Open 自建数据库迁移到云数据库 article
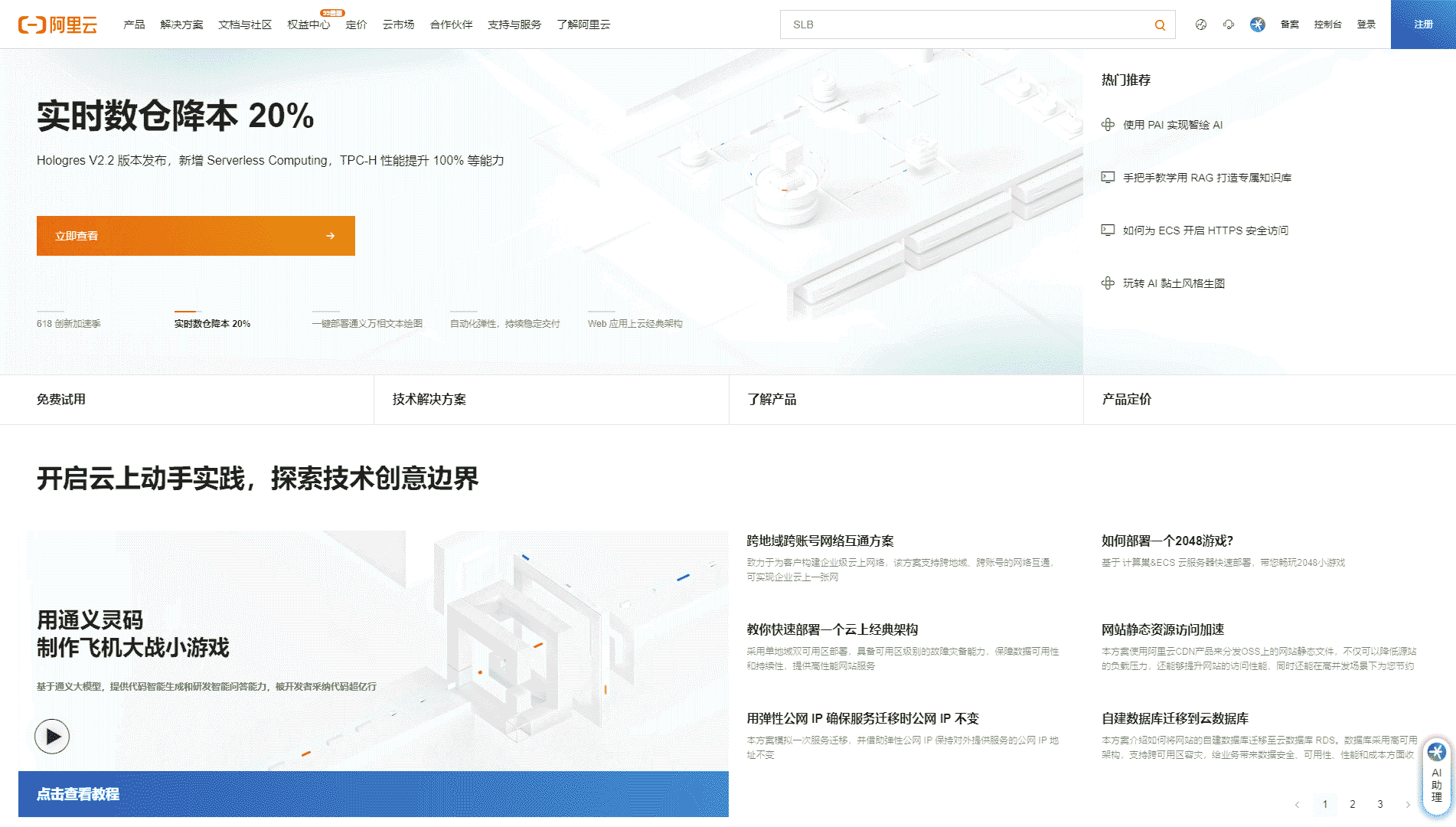The image size is (1456, 827). (1175, 719)
